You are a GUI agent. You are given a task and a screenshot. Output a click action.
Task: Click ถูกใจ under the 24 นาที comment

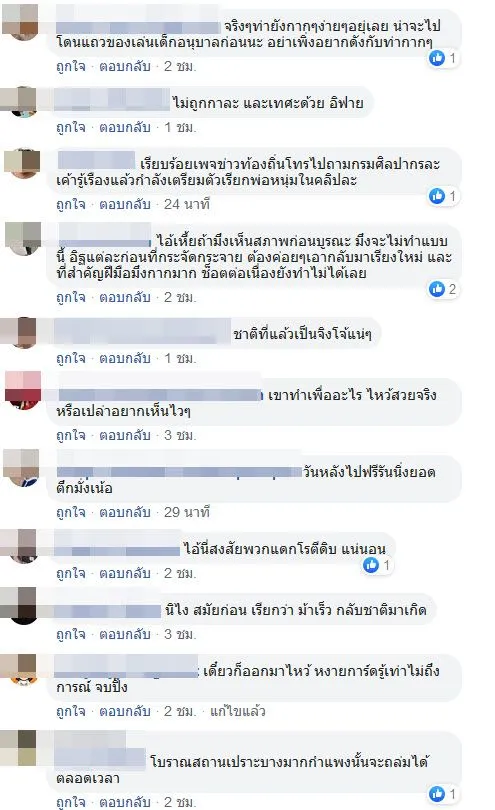71,204
